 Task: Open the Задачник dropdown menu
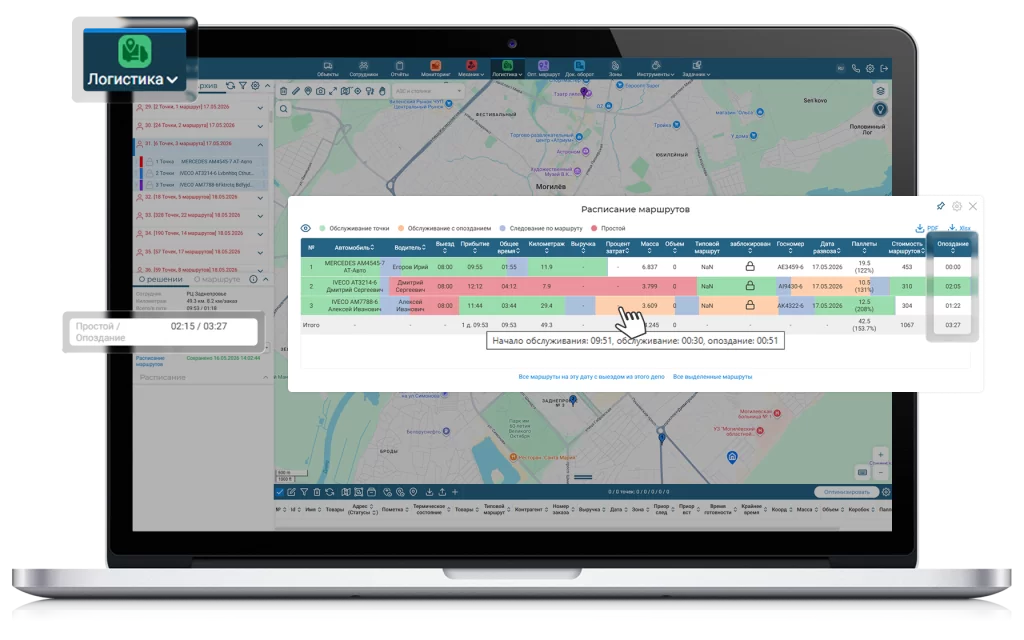coord(696,69)
